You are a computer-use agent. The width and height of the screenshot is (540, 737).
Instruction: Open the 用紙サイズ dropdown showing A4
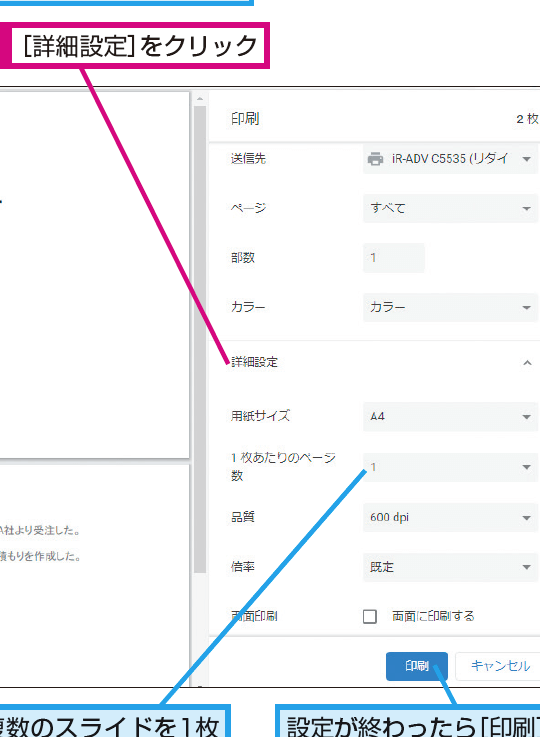(450, 416)
